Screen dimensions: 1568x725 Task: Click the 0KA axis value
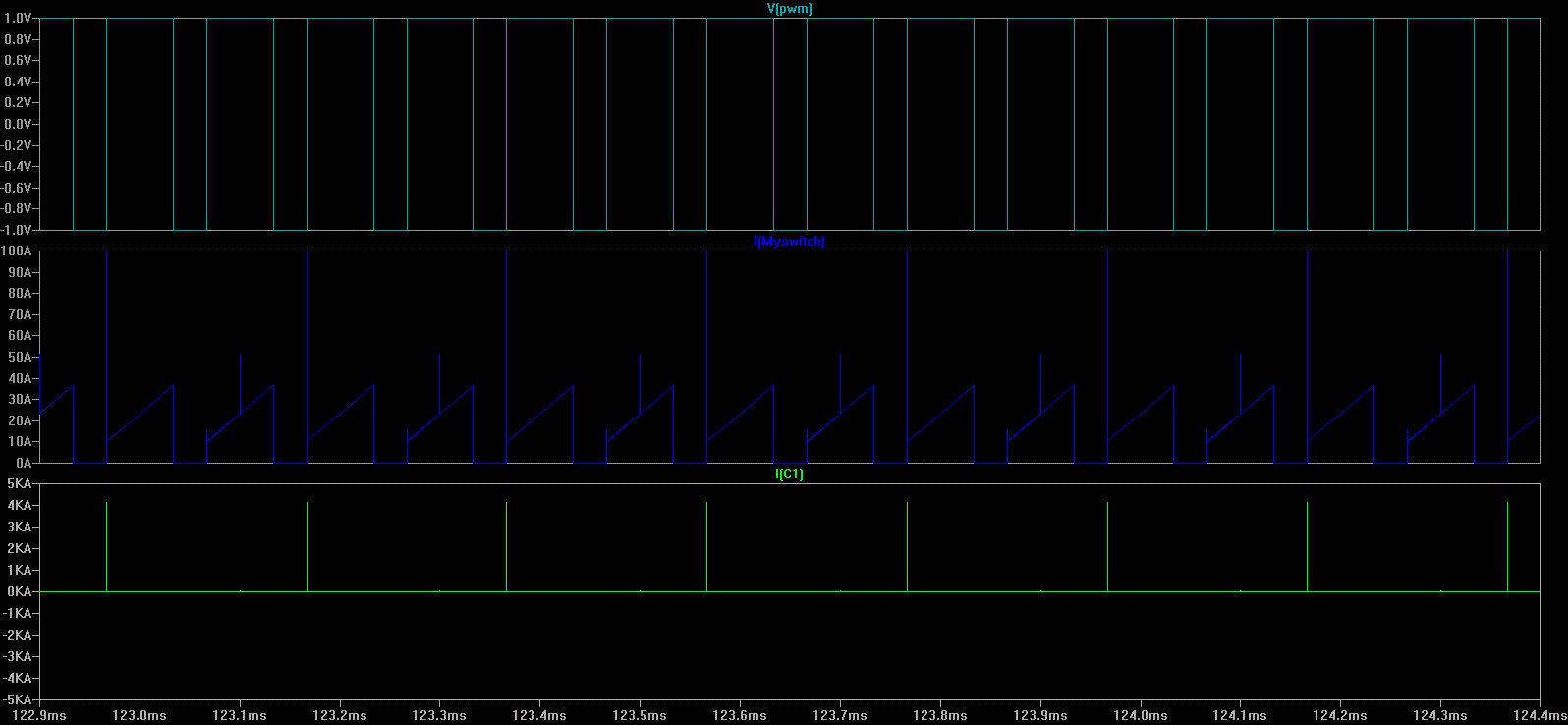pos(19,592)
